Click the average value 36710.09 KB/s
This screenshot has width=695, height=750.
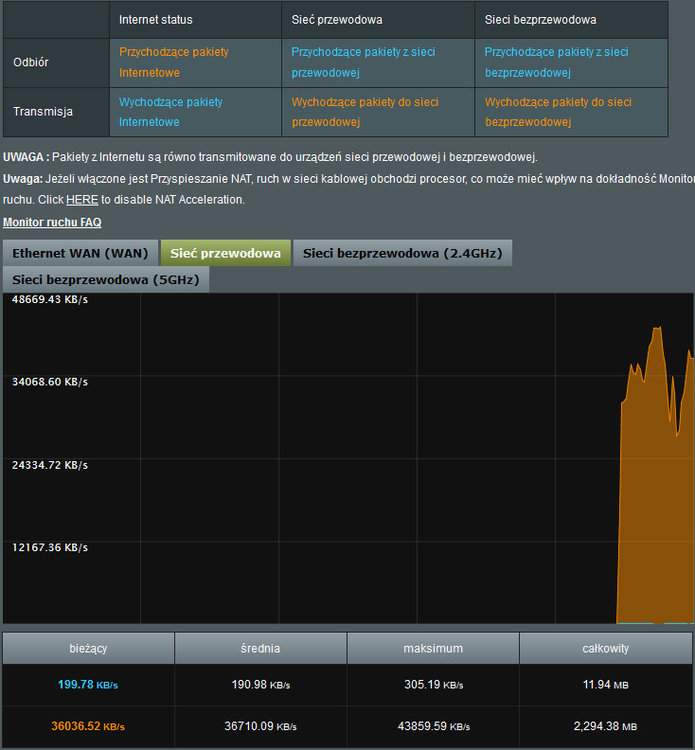tap(261, 726)
